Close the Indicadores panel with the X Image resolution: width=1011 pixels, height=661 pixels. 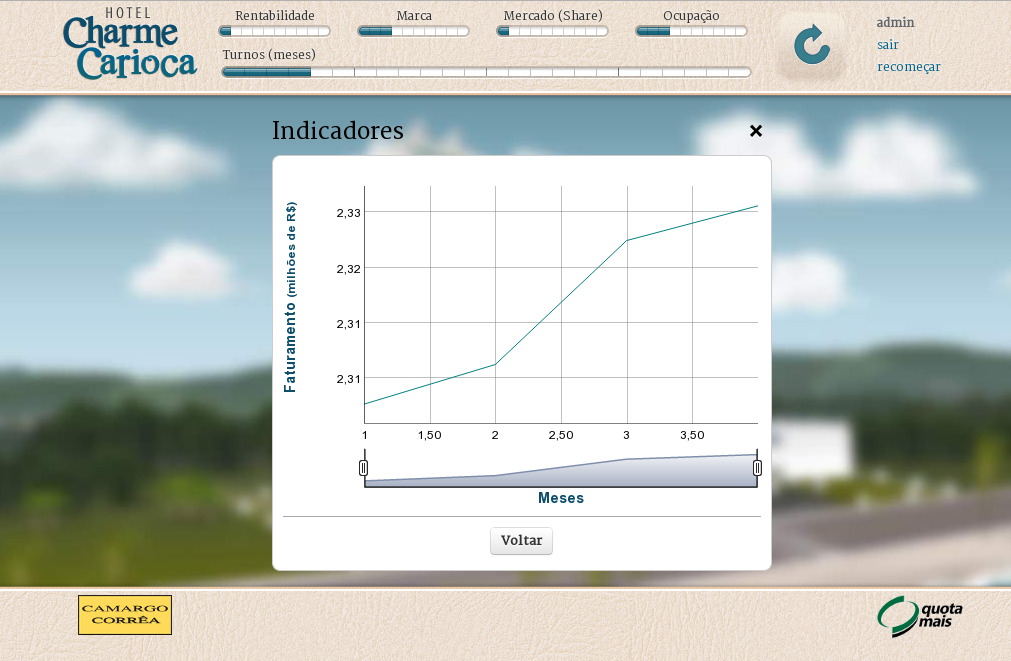click(756, 131)
